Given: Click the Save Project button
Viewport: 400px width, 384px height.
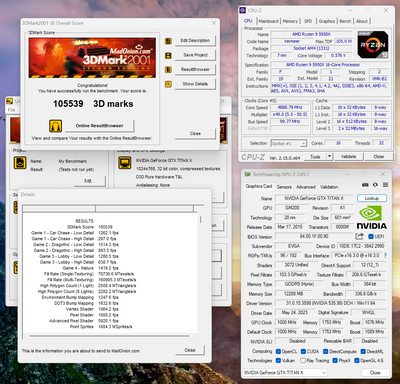Looking at the screenshot, I should [x=195, y=55].
